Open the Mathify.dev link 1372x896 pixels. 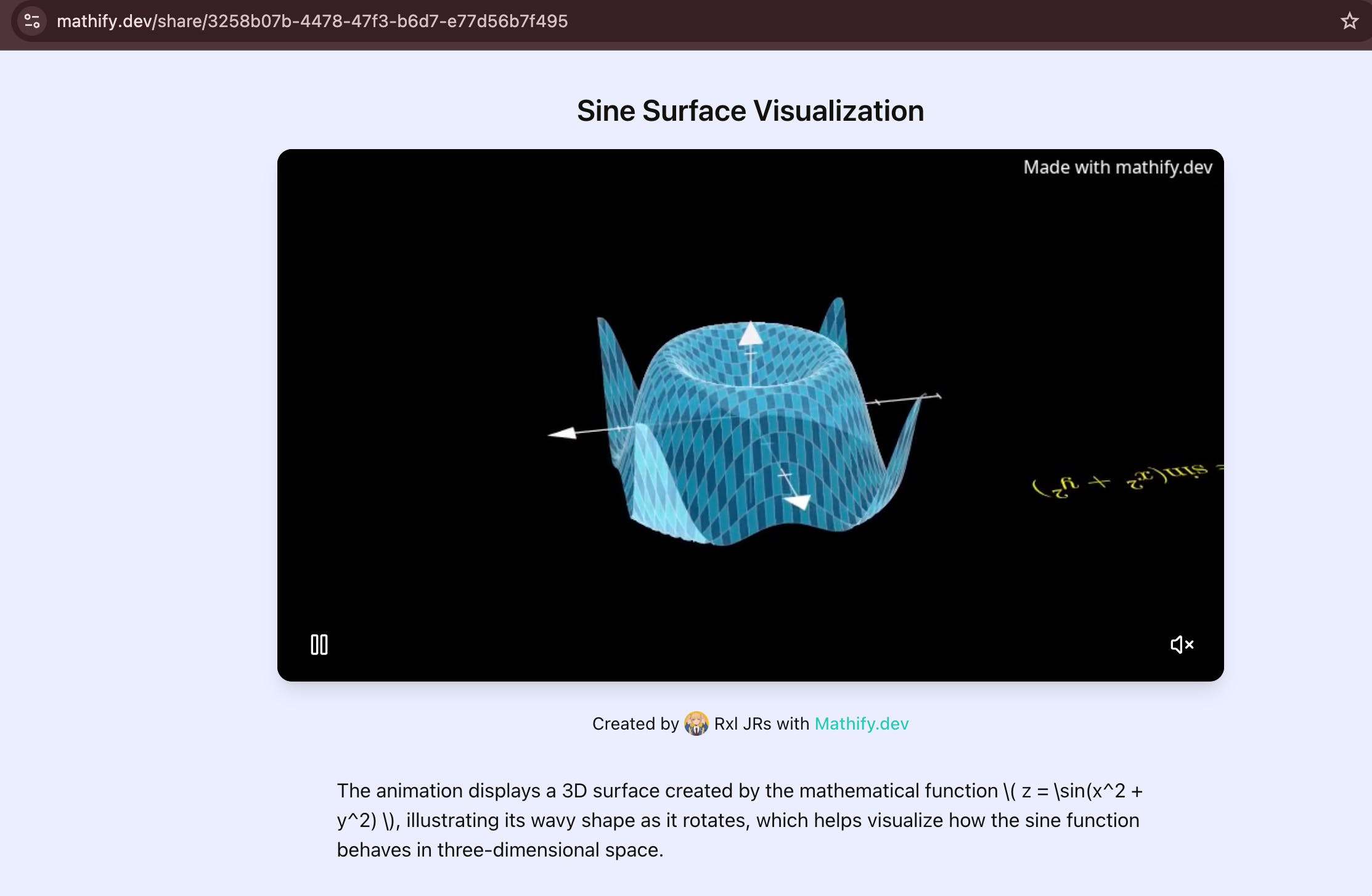(x=861, y=723)
